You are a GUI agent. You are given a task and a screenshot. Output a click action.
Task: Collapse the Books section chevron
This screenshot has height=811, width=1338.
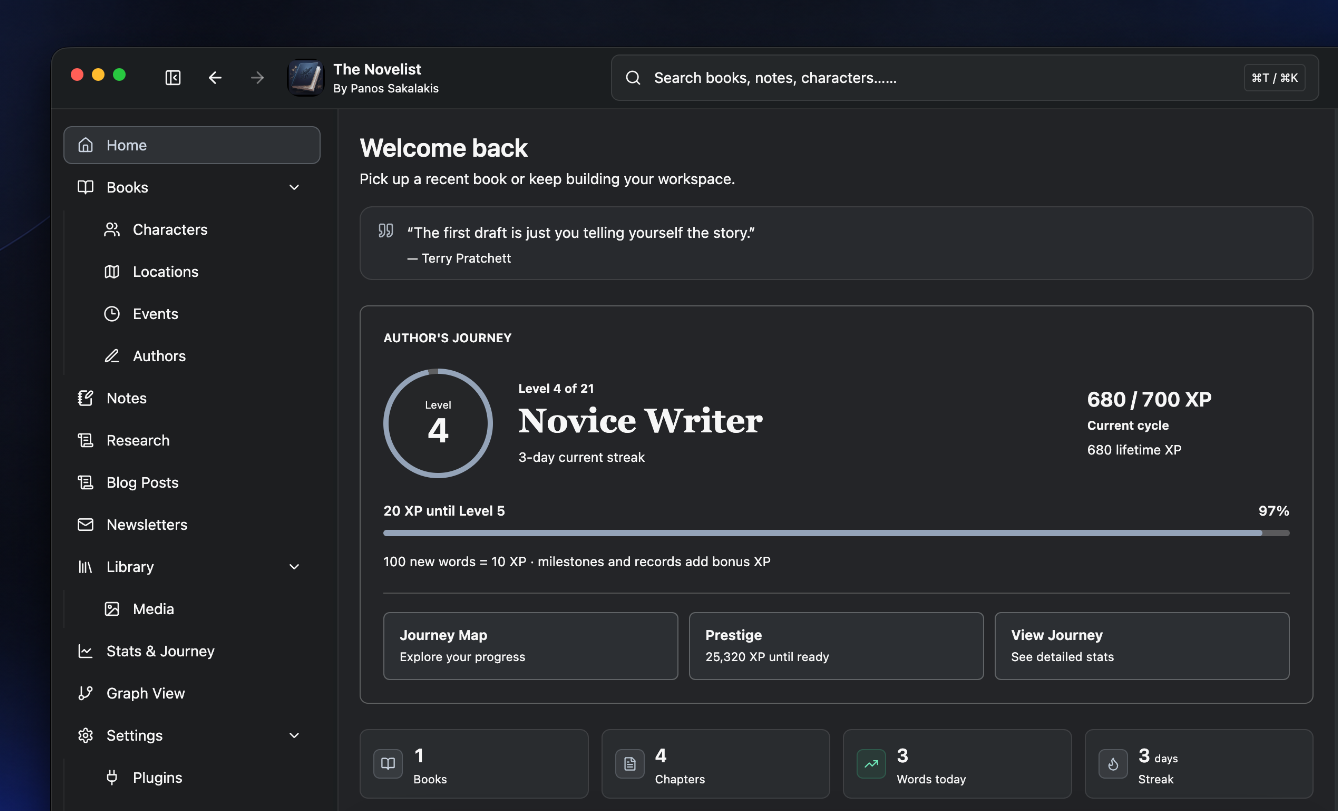pos(294,187)
